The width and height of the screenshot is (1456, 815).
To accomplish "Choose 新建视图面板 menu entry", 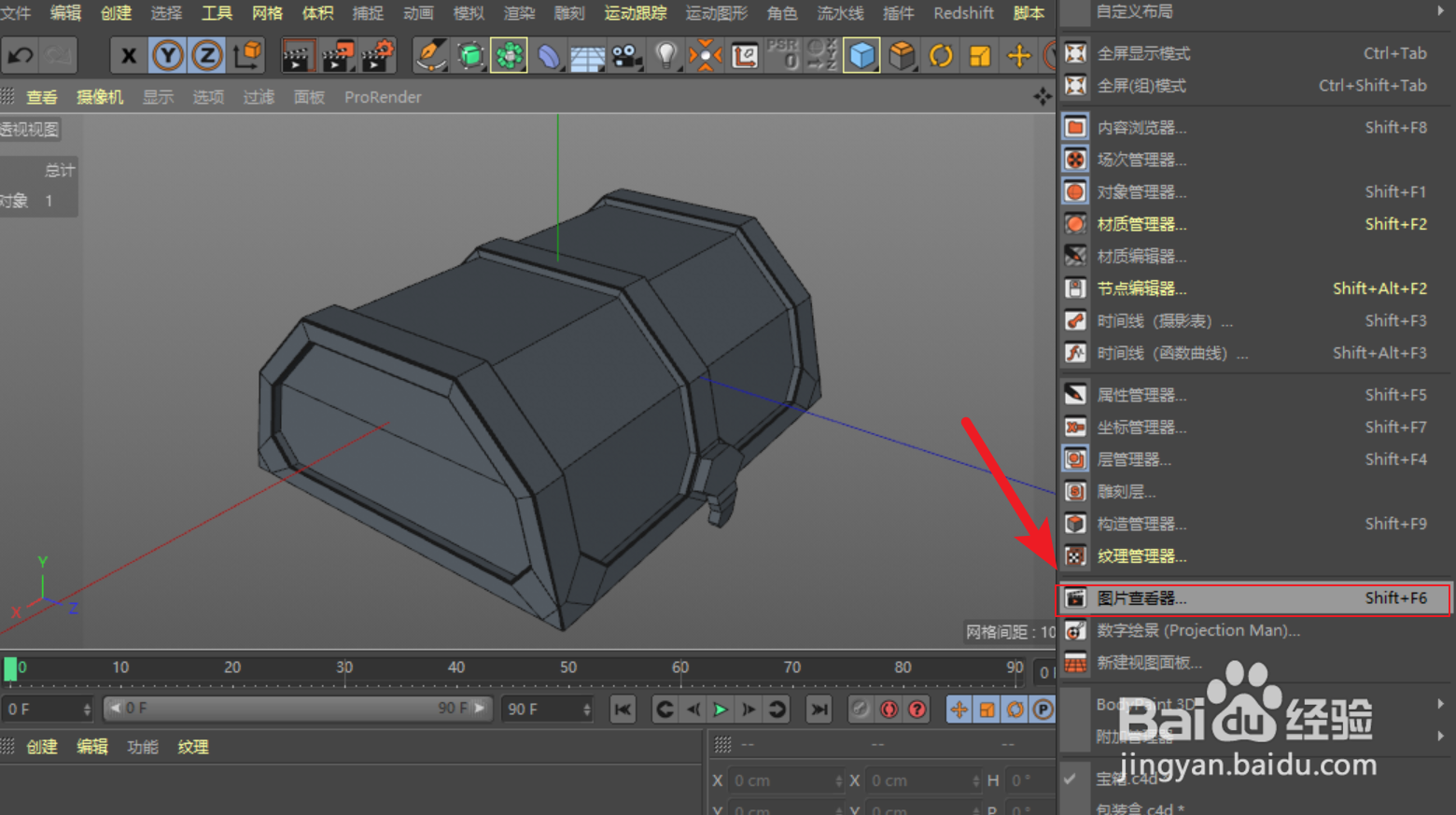I will 1253,663.
